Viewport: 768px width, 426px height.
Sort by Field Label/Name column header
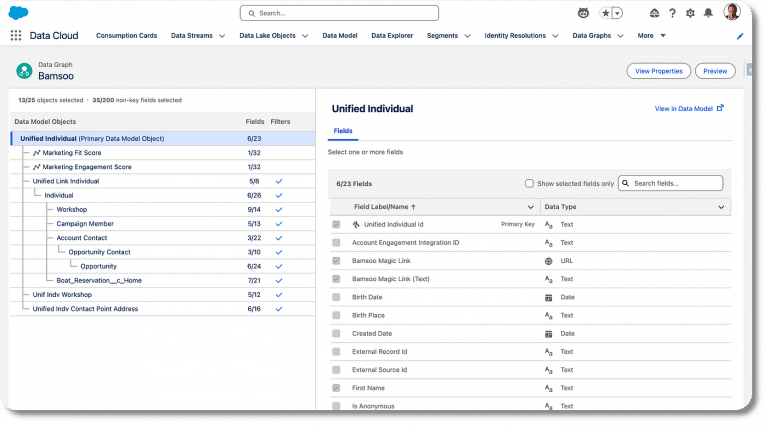point(385,207)
